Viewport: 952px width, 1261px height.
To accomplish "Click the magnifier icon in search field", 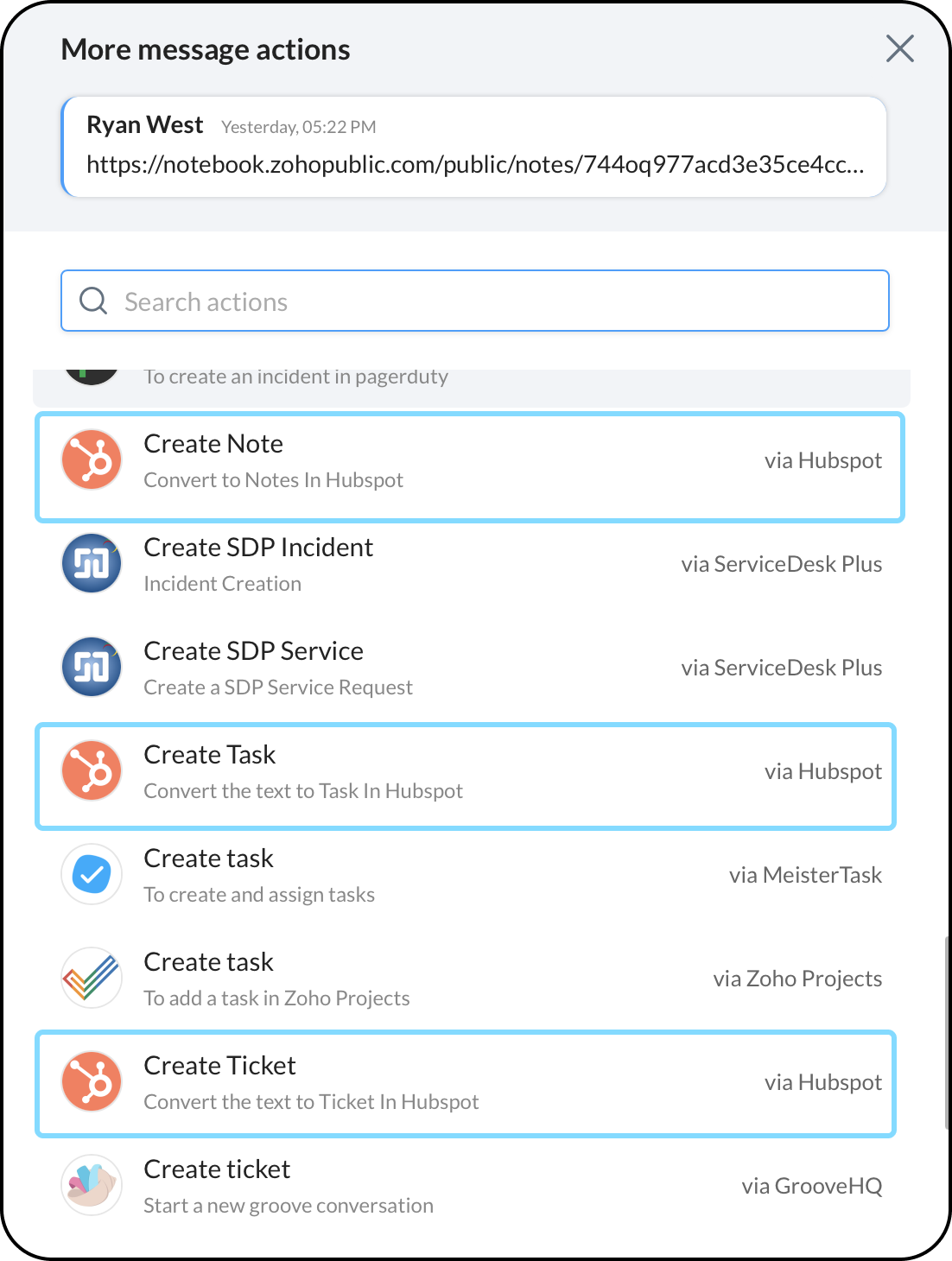I will (x=93, y=301).
